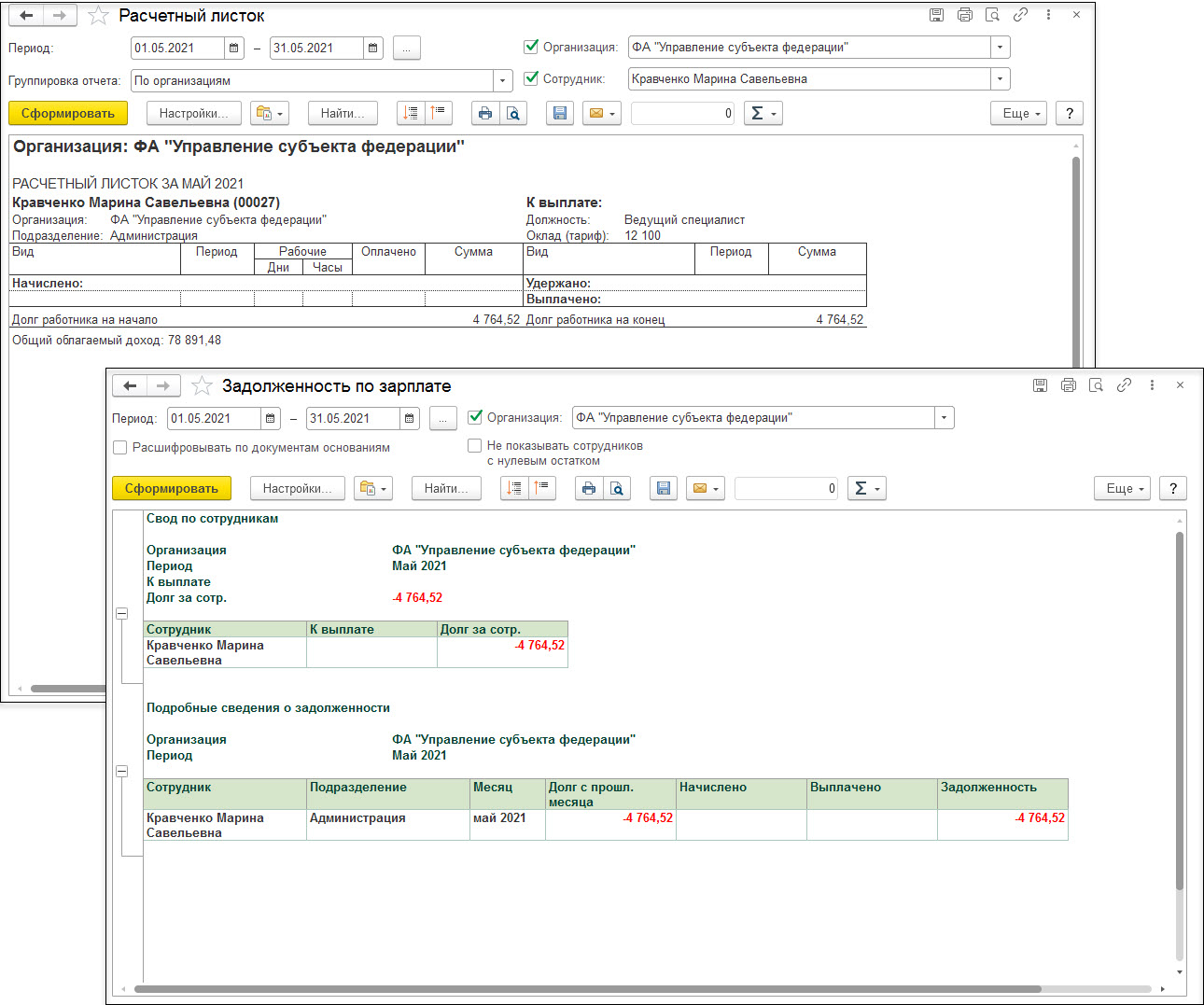
Task: Toggle Организация checkbox in Расчетный листок
Action: pyautogui.click(x=531, y=46)
